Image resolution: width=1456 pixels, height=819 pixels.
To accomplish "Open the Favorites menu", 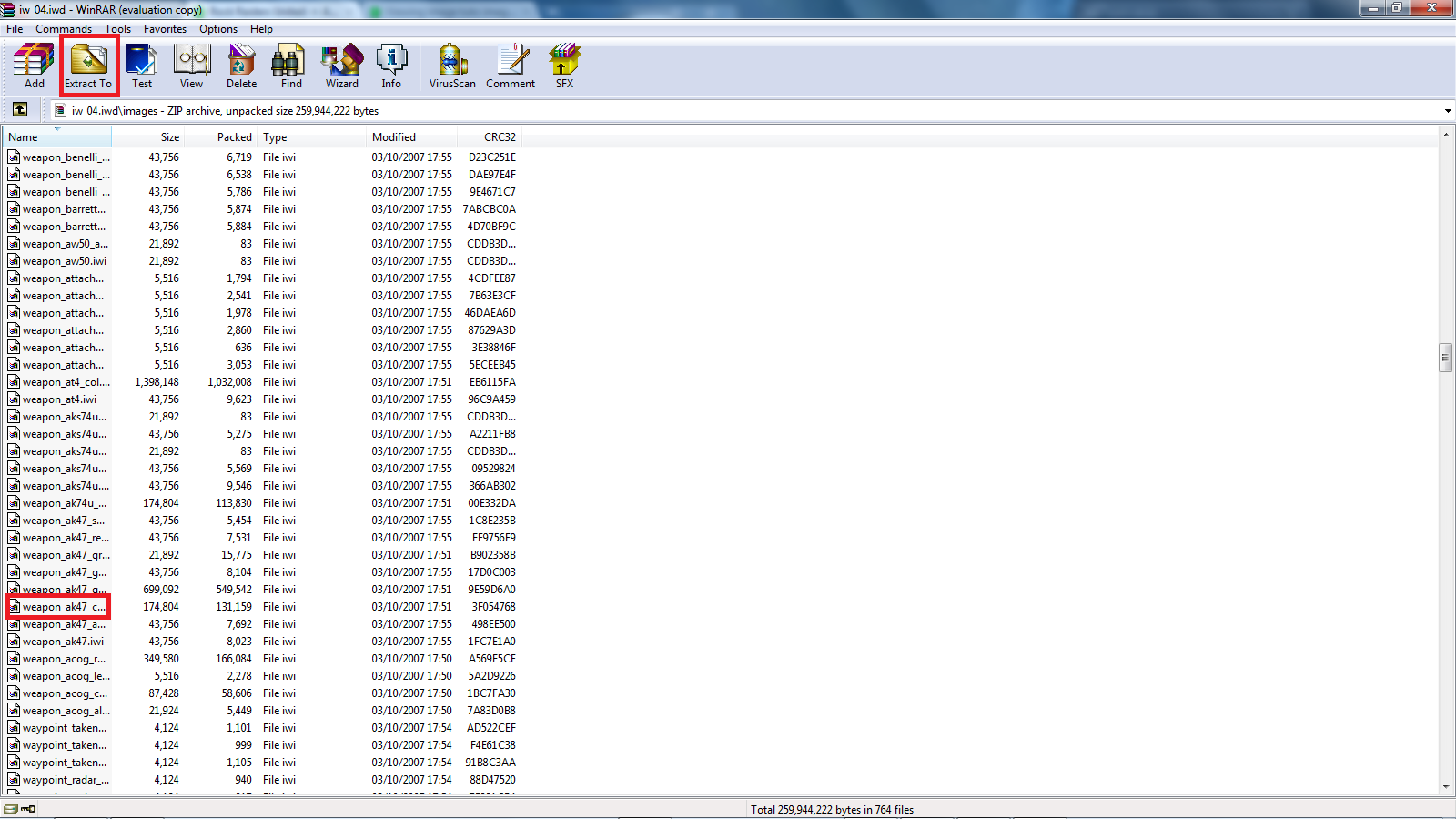I will (165, 29).
